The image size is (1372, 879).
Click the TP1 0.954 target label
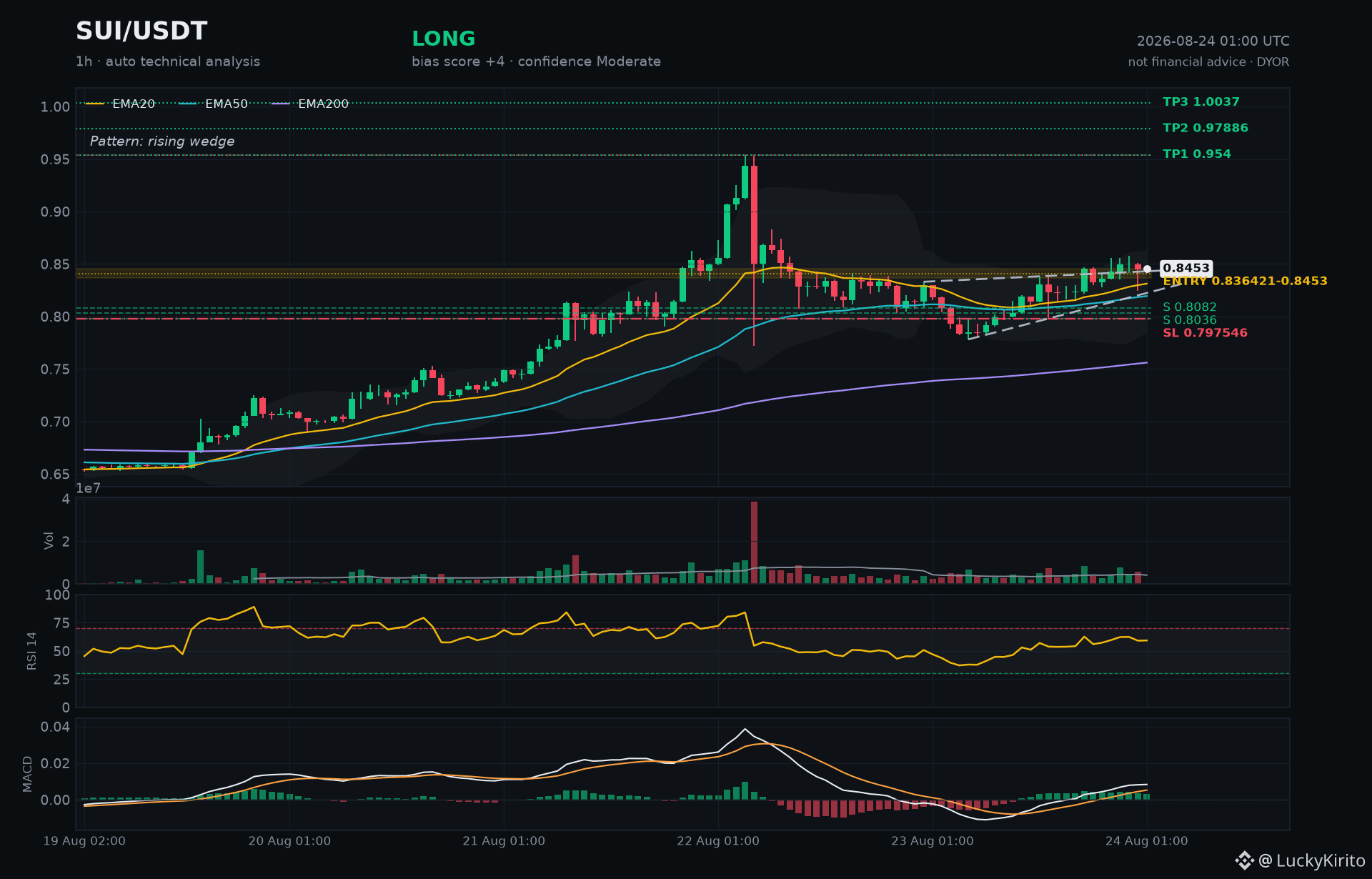[x=1197, y=154]
